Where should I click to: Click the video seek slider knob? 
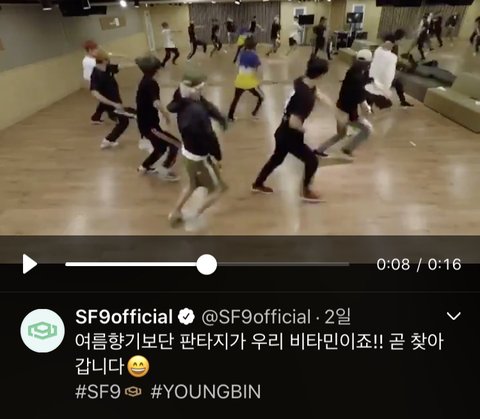click(207, 264)
